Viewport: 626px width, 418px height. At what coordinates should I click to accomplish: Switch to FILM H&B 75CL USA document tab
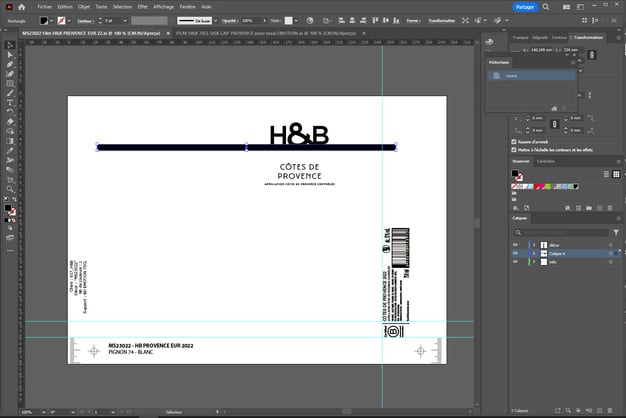click(265, 34)
